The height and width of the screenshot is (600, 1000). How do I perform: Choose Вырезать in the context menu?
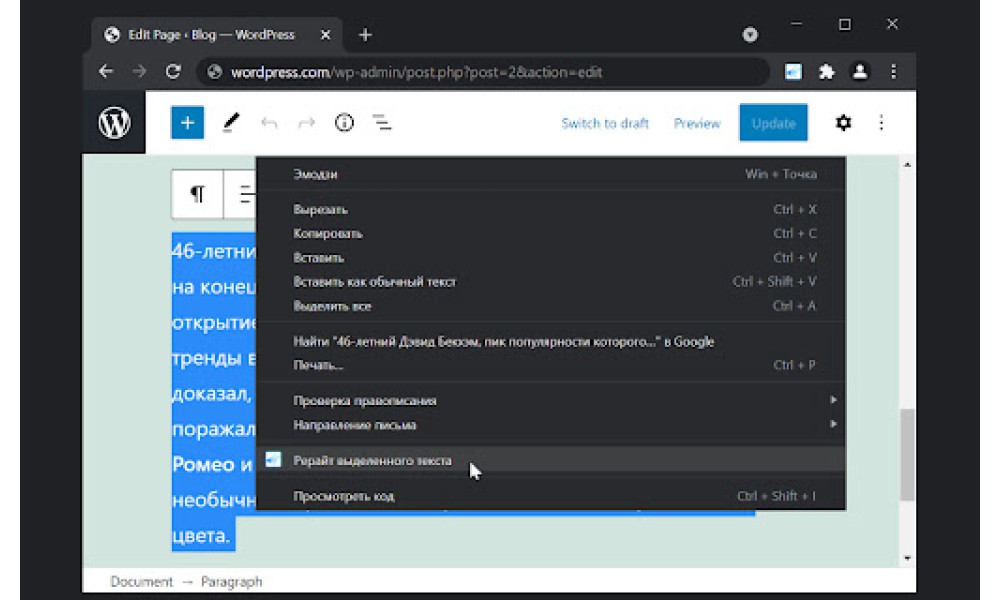click(551, 209)
